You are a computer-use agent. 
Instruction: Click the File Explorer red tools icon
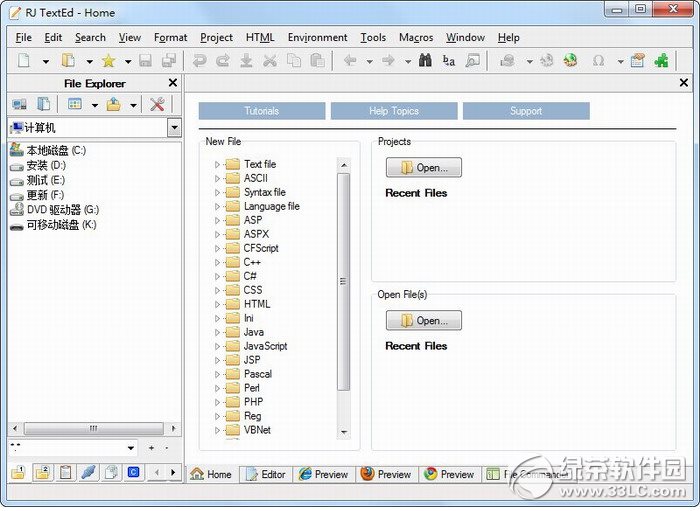(157, 104)
